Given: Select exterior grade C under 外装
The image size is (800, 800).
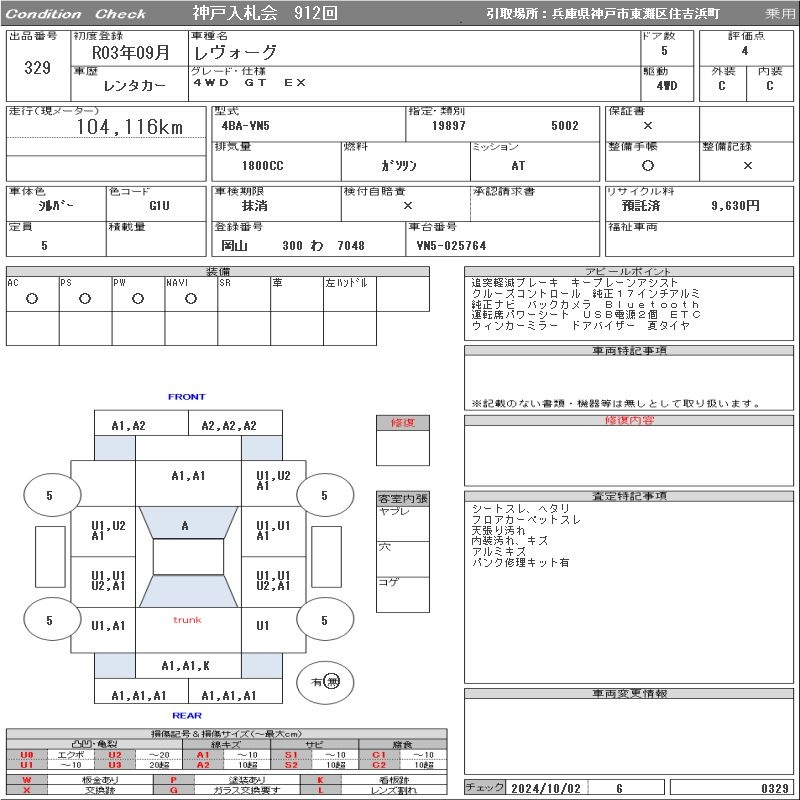Looking at the screenshot, I should click(721, 86).
